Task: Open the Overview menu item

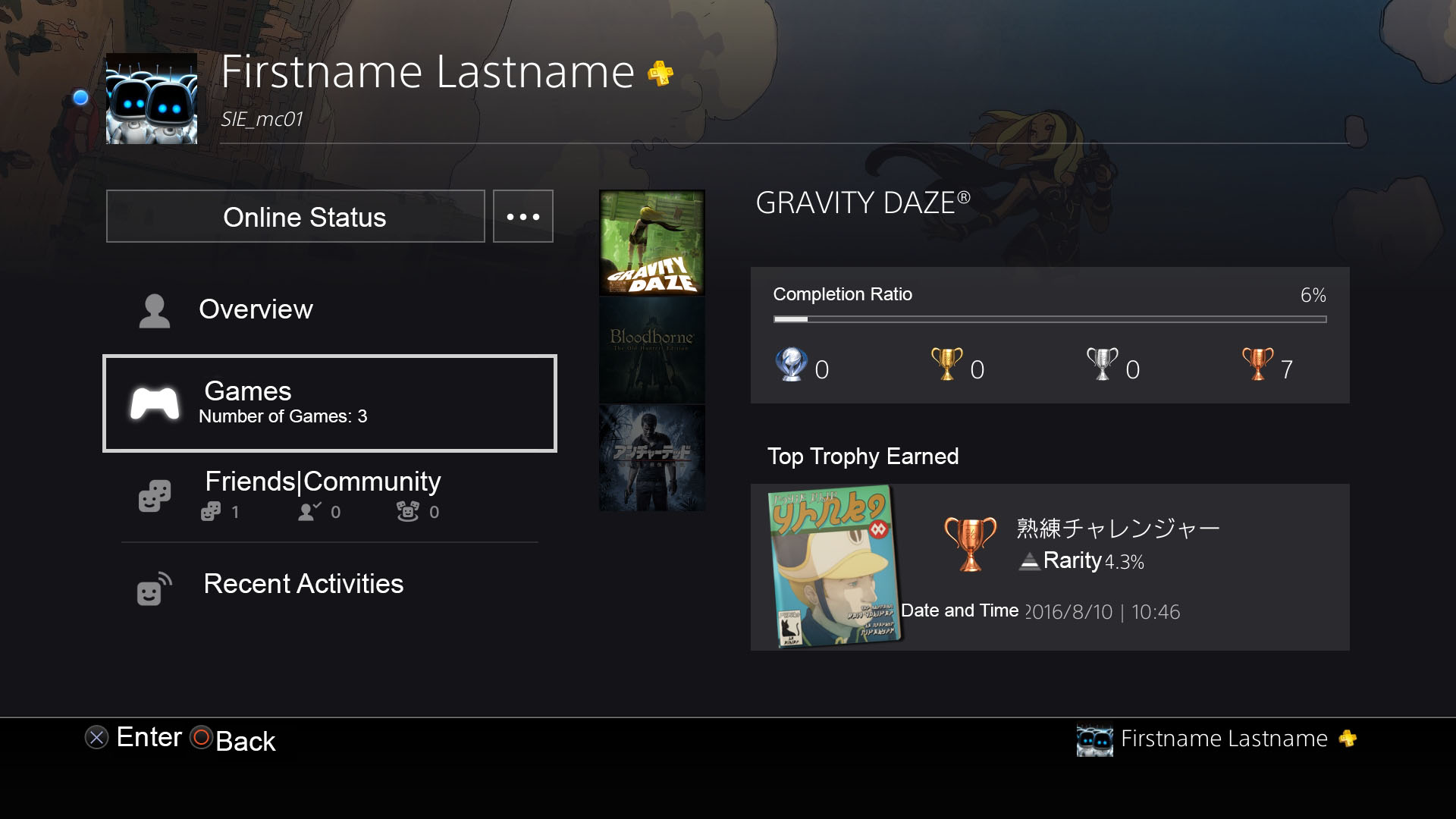Action: coord(330,309)
